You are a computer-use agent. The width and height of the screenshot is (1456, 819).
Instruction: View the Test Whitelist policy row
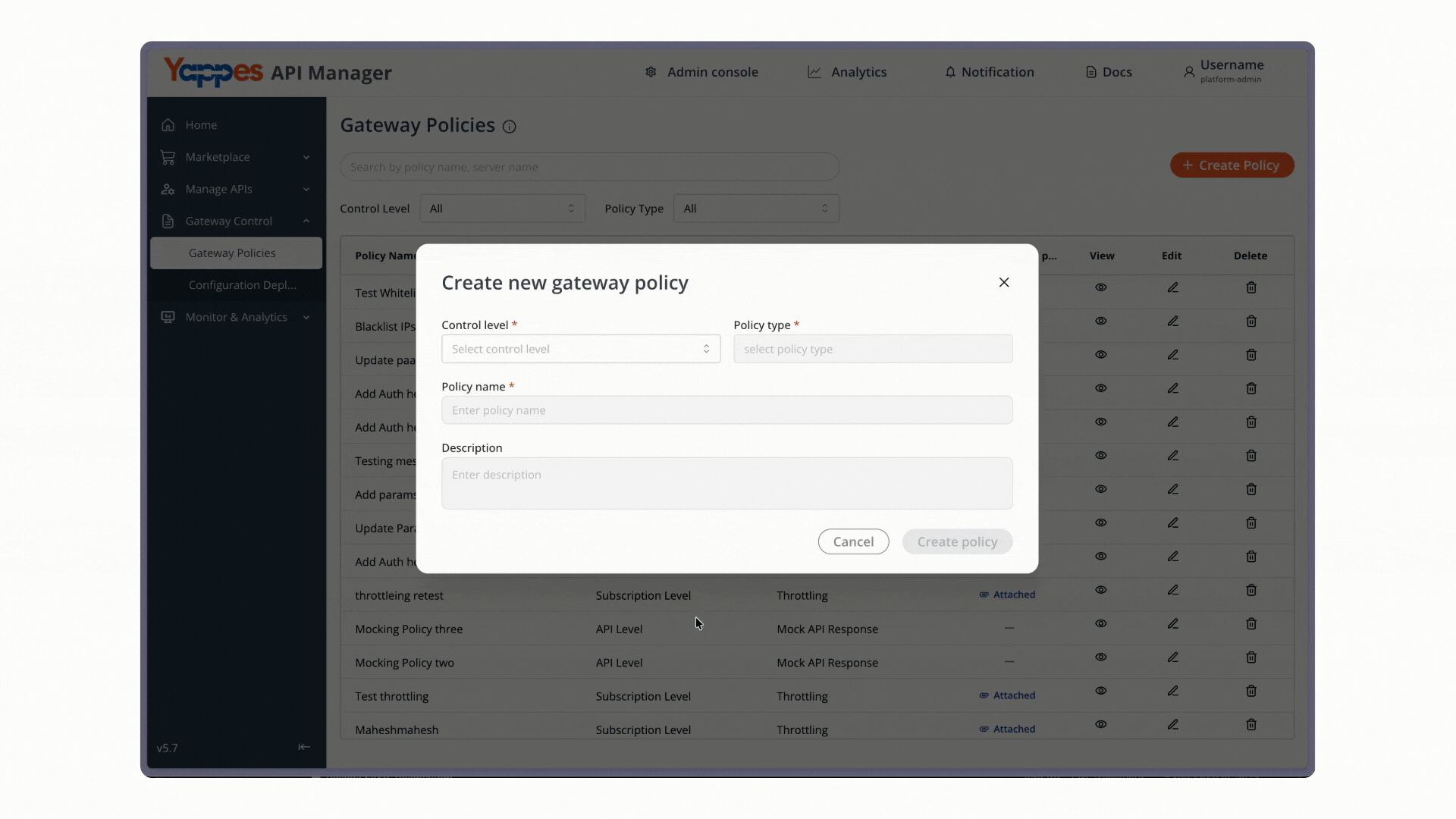coord(1101,287)
